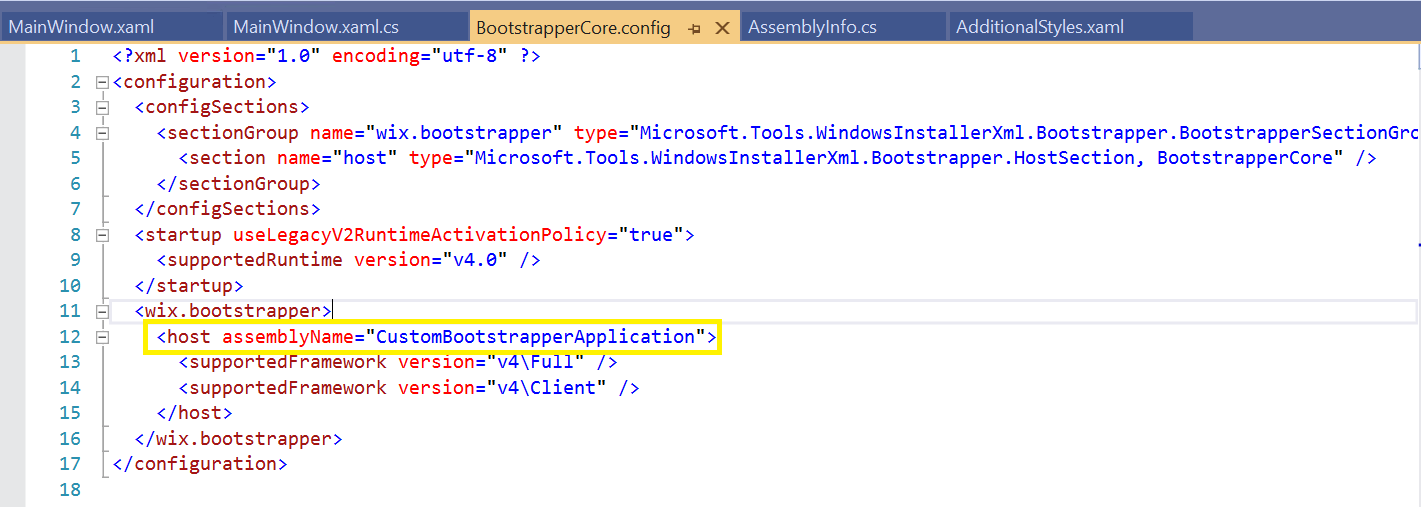The width and height of the screenshot is (1421, 507).
Task: Collapse the sectionGroup node on line 4
Action: tap(101, 133)
